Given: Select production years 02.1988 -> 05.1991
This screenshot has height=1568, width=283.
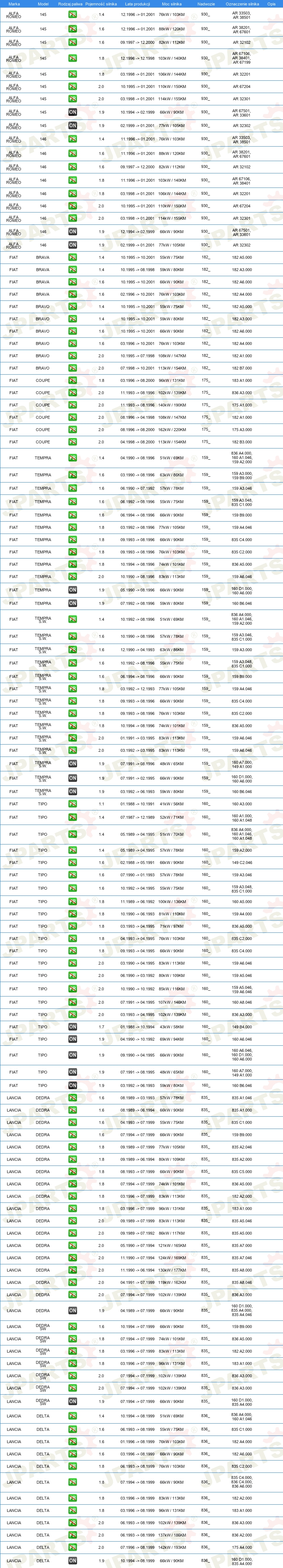Looking at the screenshot, I should pos(138,863).
